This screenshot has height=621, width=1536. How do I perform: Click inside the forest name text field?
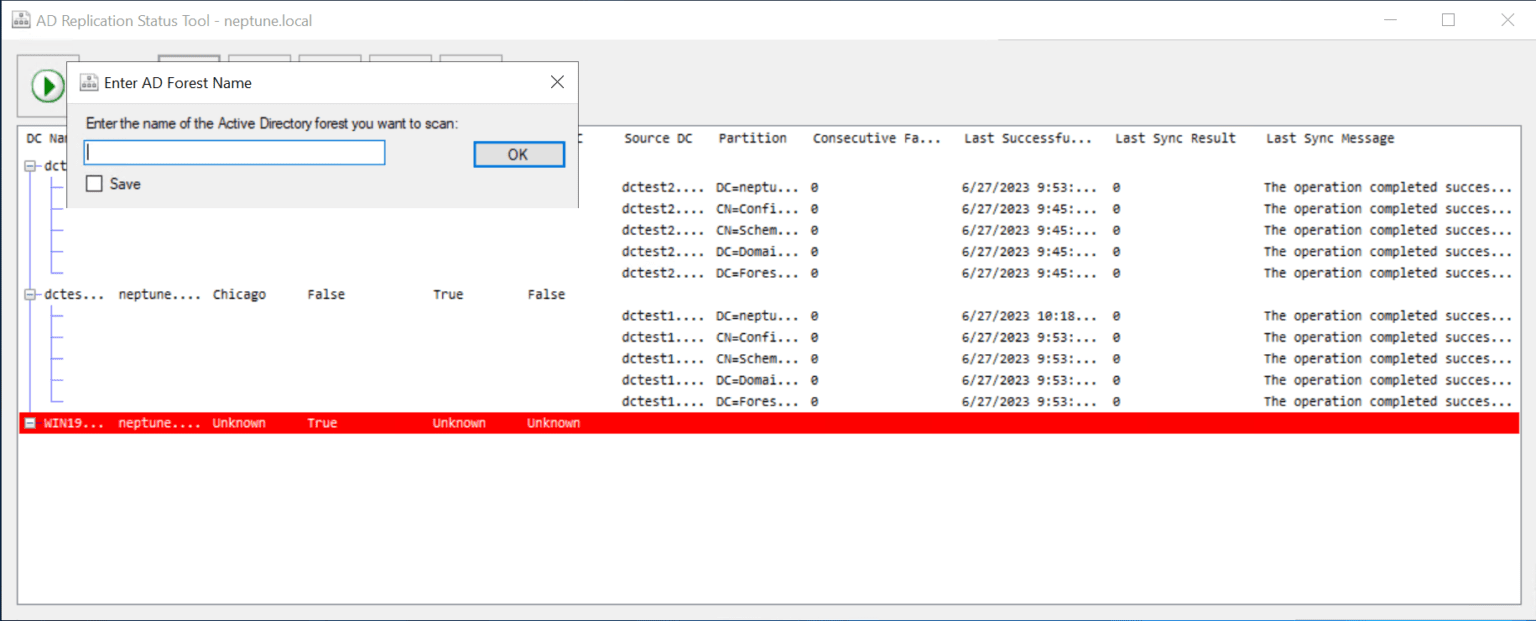tap(233, 152)
